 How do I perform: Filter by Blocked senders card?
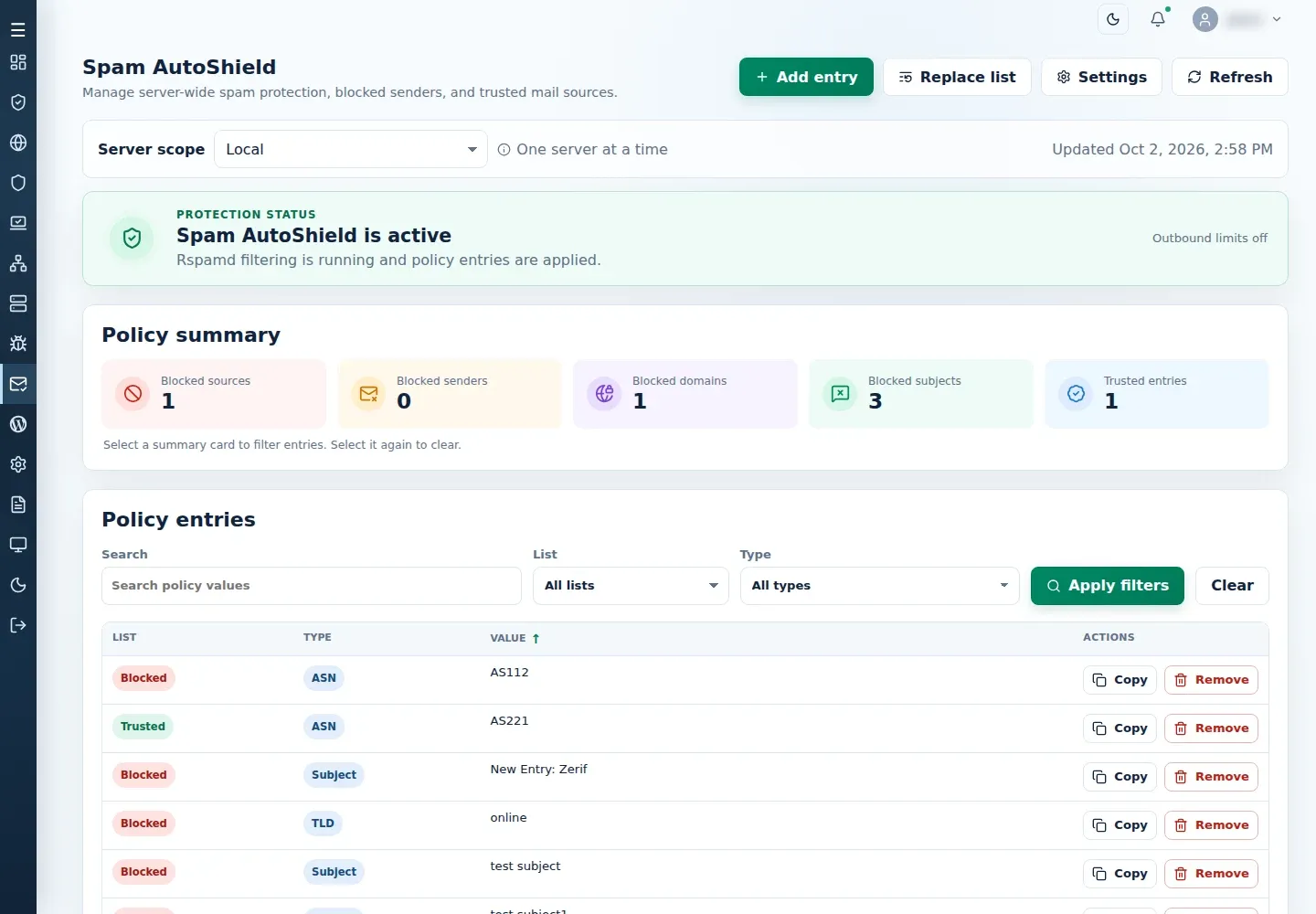coord(450,394)
